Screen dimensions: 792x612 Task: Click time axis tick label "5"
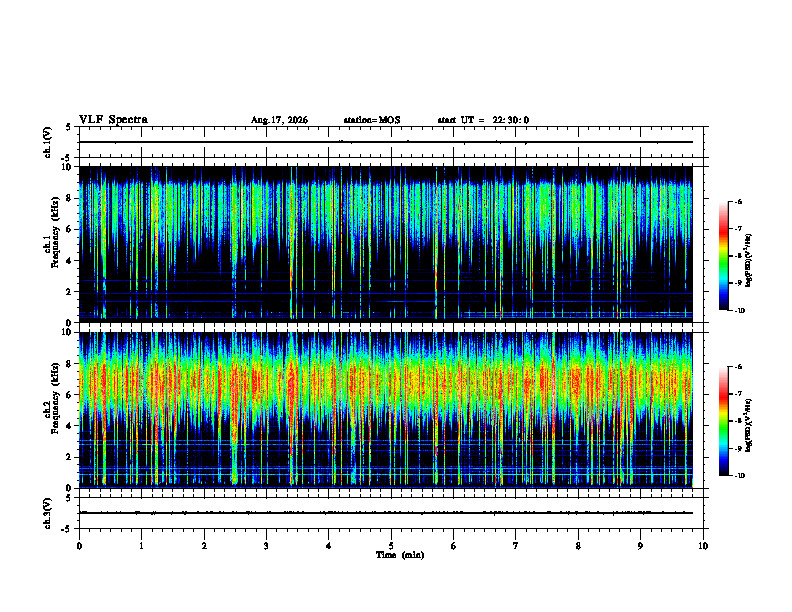391,546
